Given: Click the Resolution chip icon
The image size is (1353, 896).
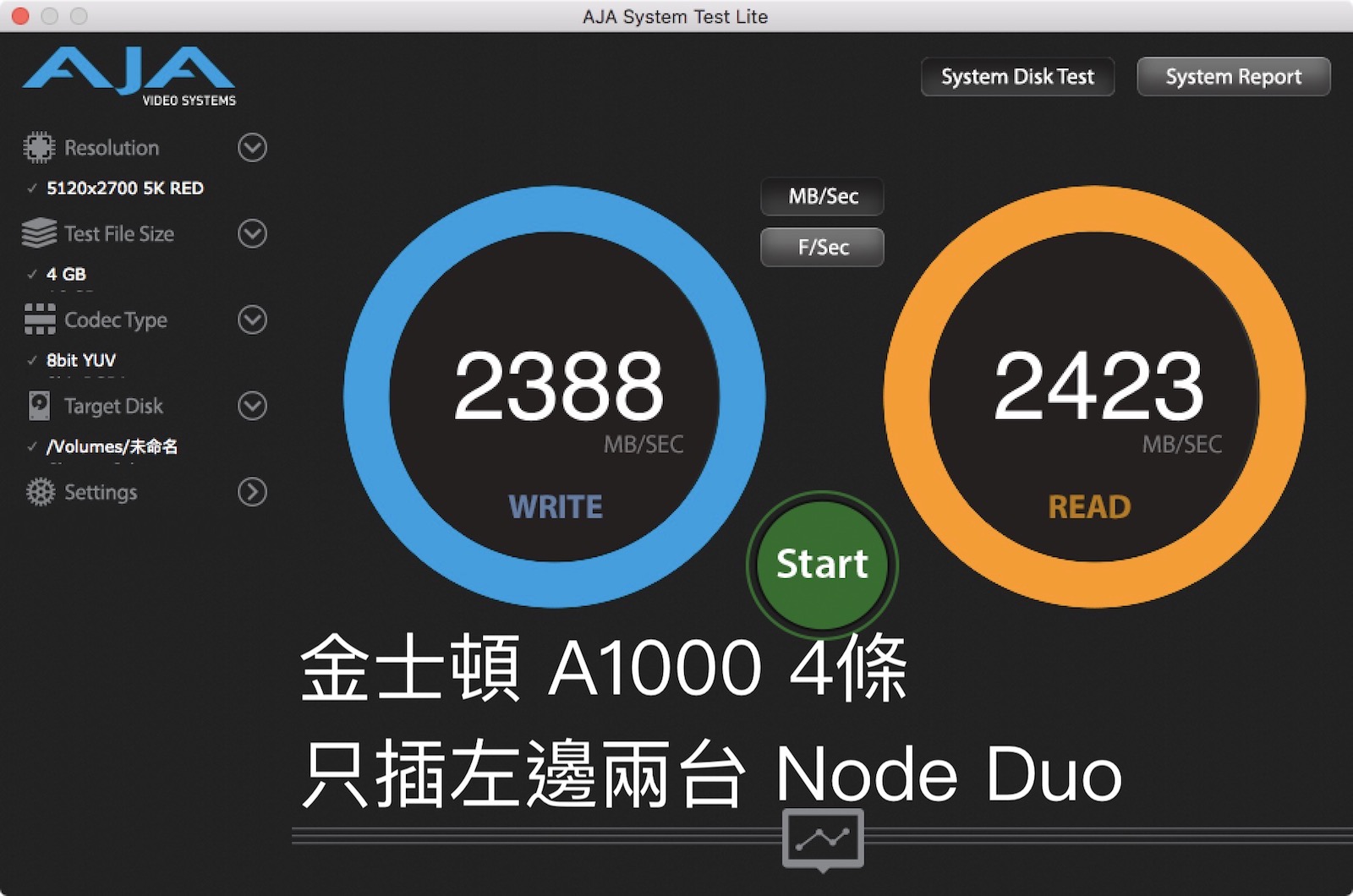Looking at the screenshot, I should tap(39, 148).
